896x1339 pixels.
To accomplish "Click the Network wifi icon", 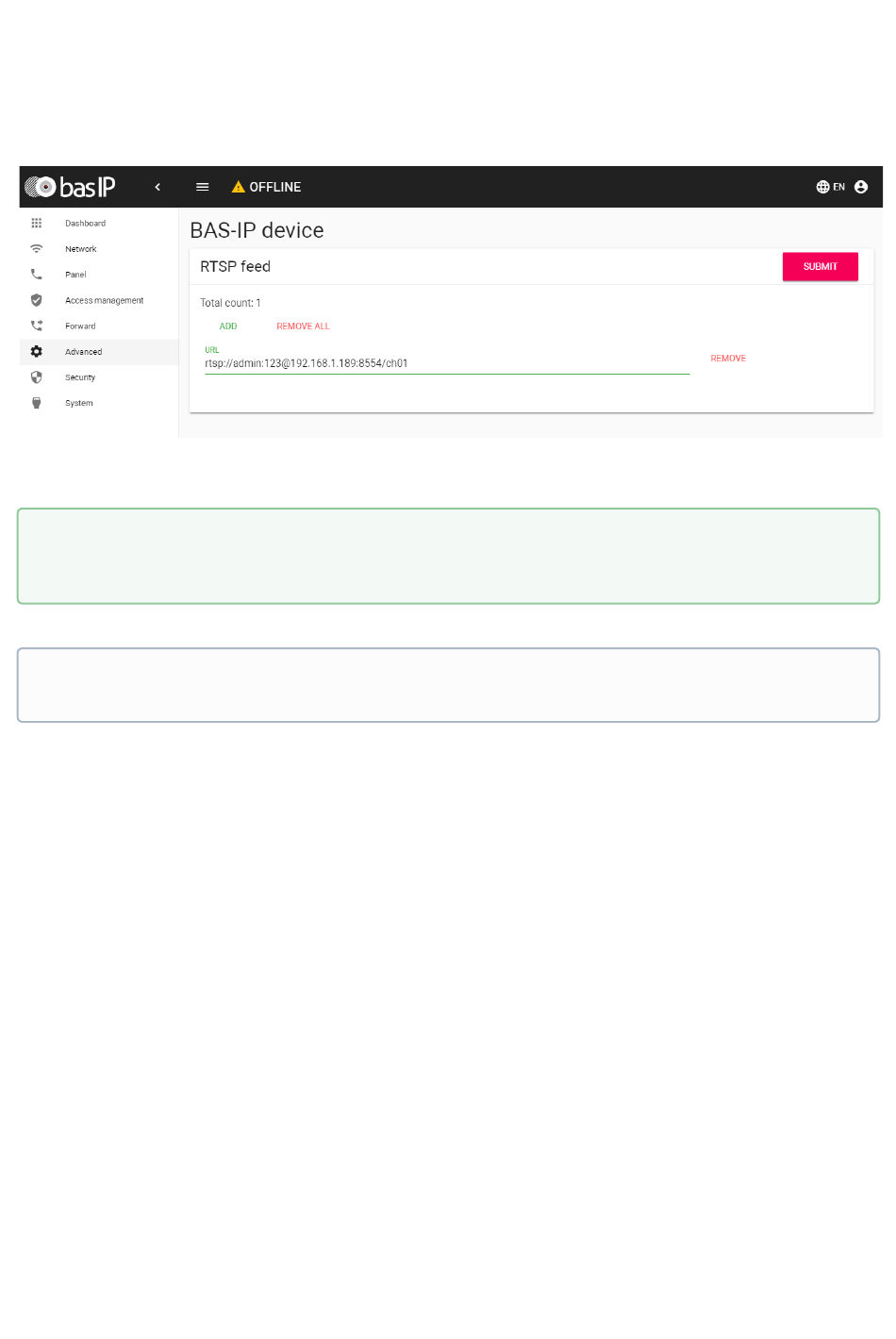I will click(37, 249).
